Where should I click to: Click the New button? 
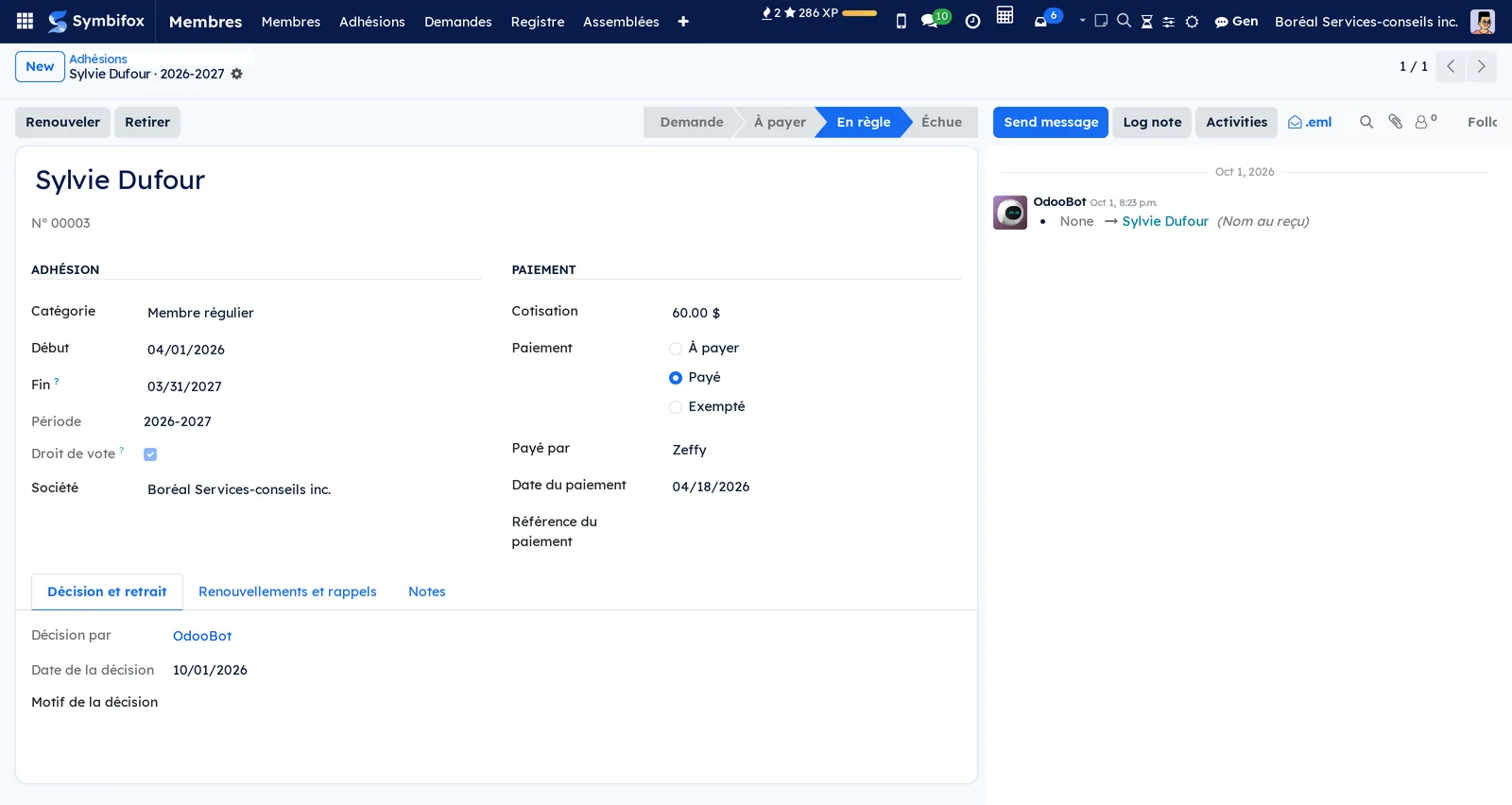click(40, 66)
